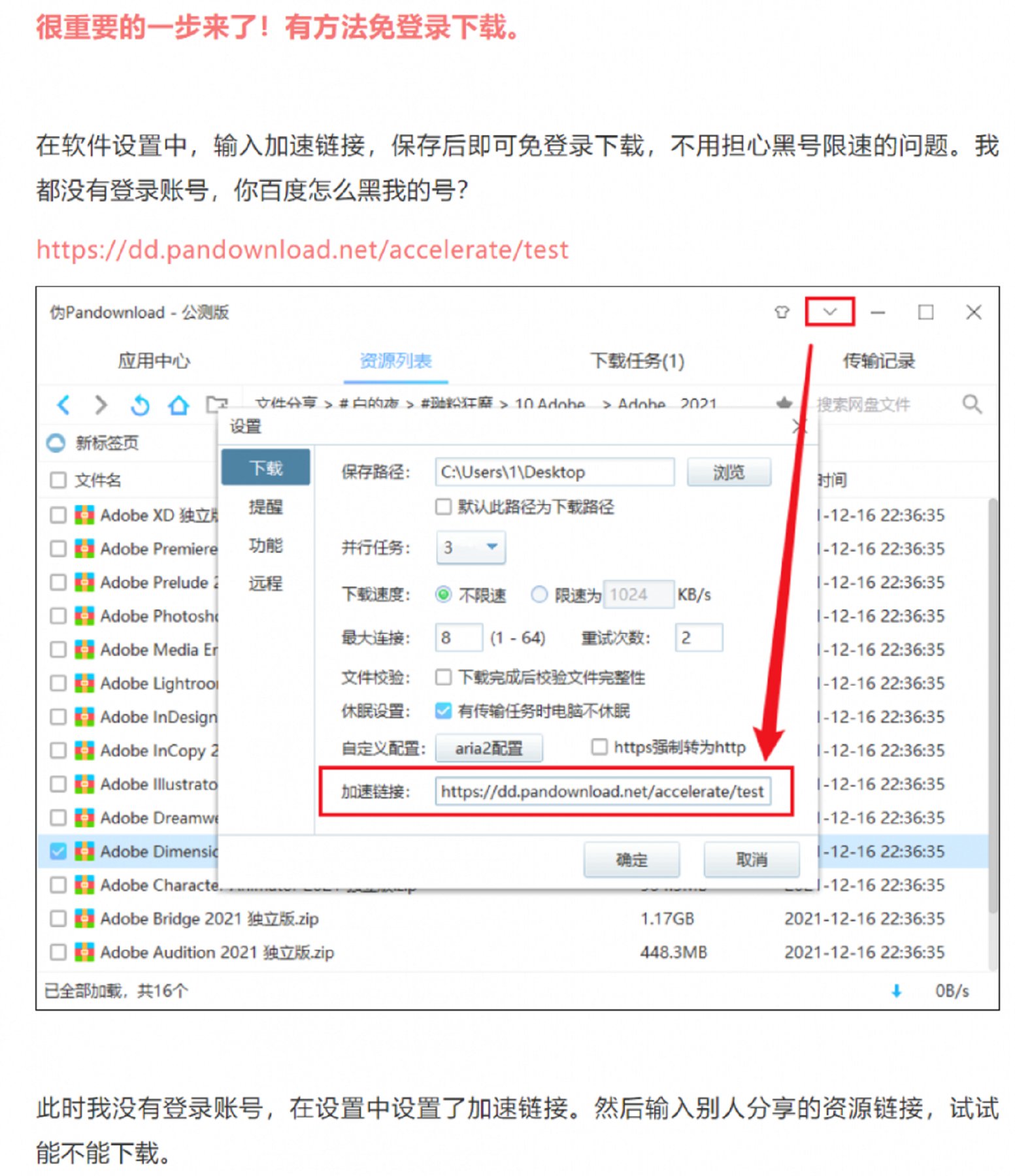Click the Adobe Audition 2021 zip file icon

point(84,953)
